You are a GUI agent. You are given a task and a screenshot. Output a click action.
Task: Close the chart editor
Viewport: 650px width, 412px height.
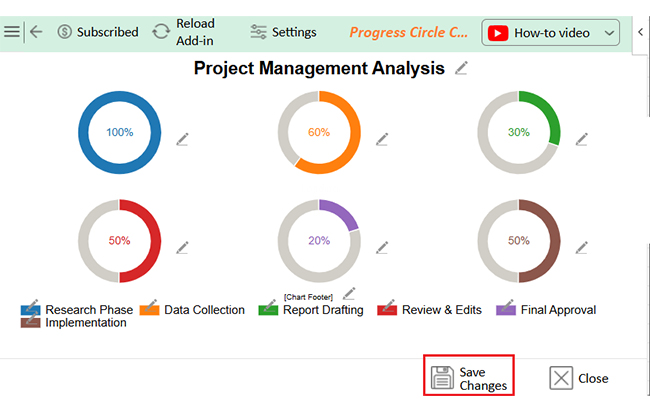(579, 378)
